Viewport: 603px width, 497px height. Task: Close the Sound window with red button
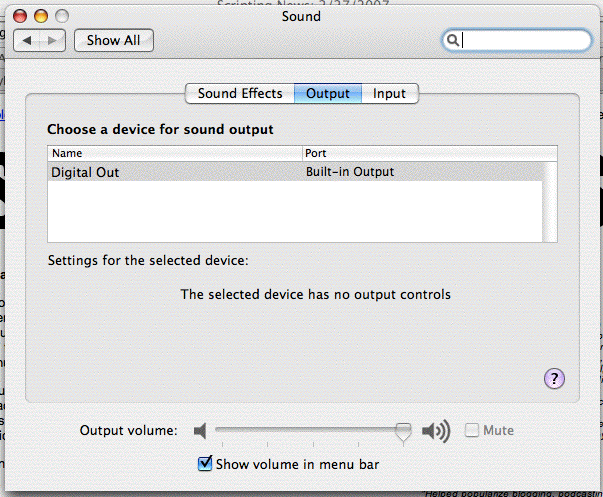pyautogui.click(x=21, y=16)
